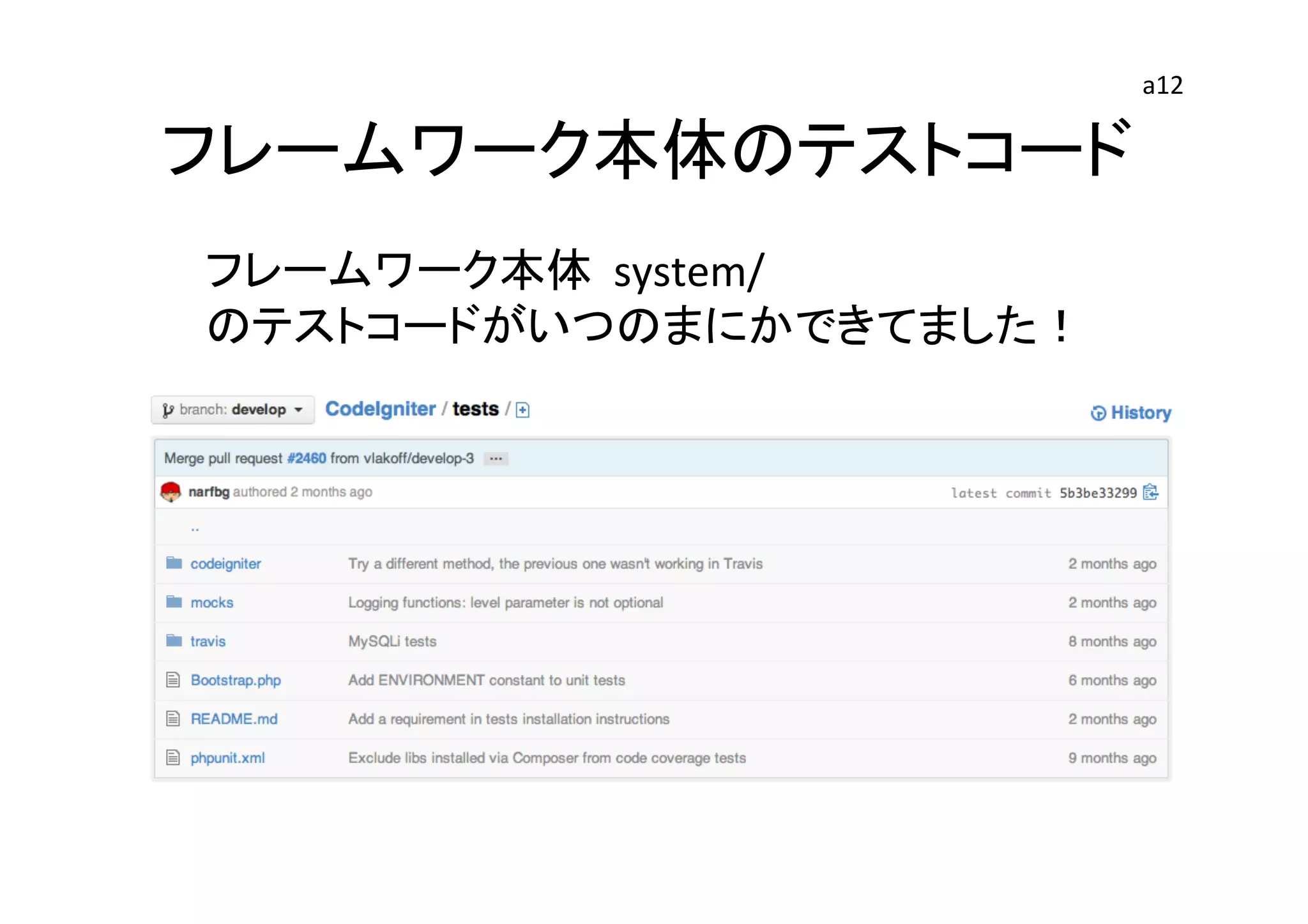Image resolution: width=1308 pixels, height=924 pixels.
Task: Click 'Exclude libs installed via Composer' message
Action: pyautogui.click(x=547, y=758)
